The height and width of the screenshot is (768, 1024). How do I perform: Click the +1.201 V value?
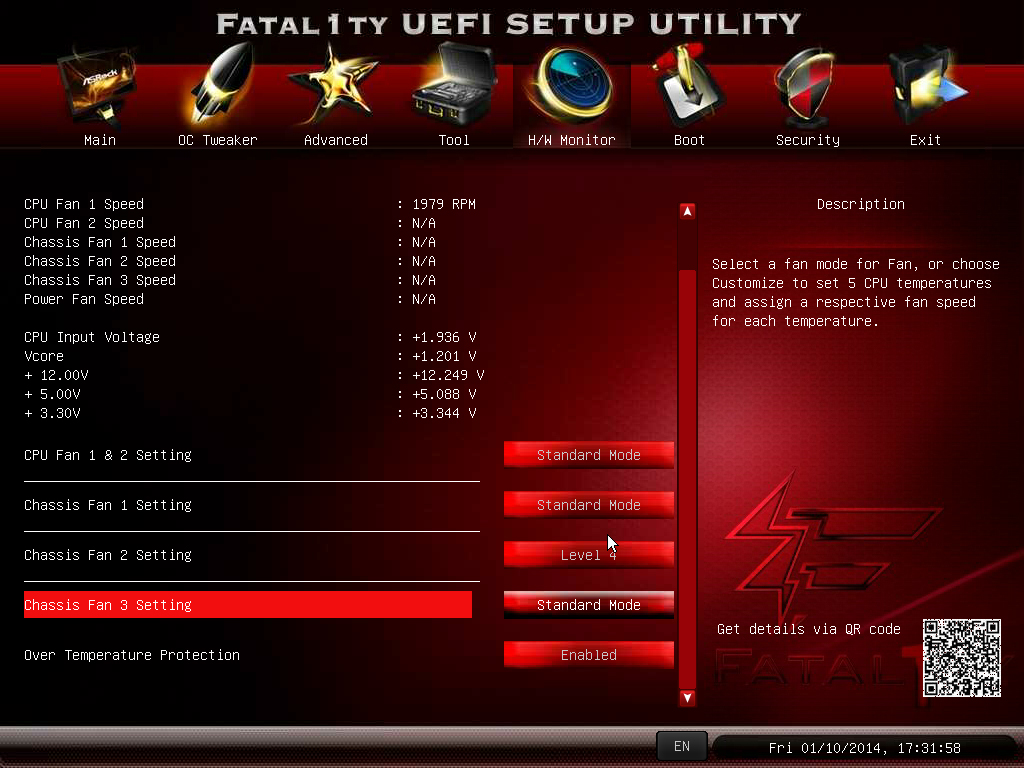click(444, 356)
